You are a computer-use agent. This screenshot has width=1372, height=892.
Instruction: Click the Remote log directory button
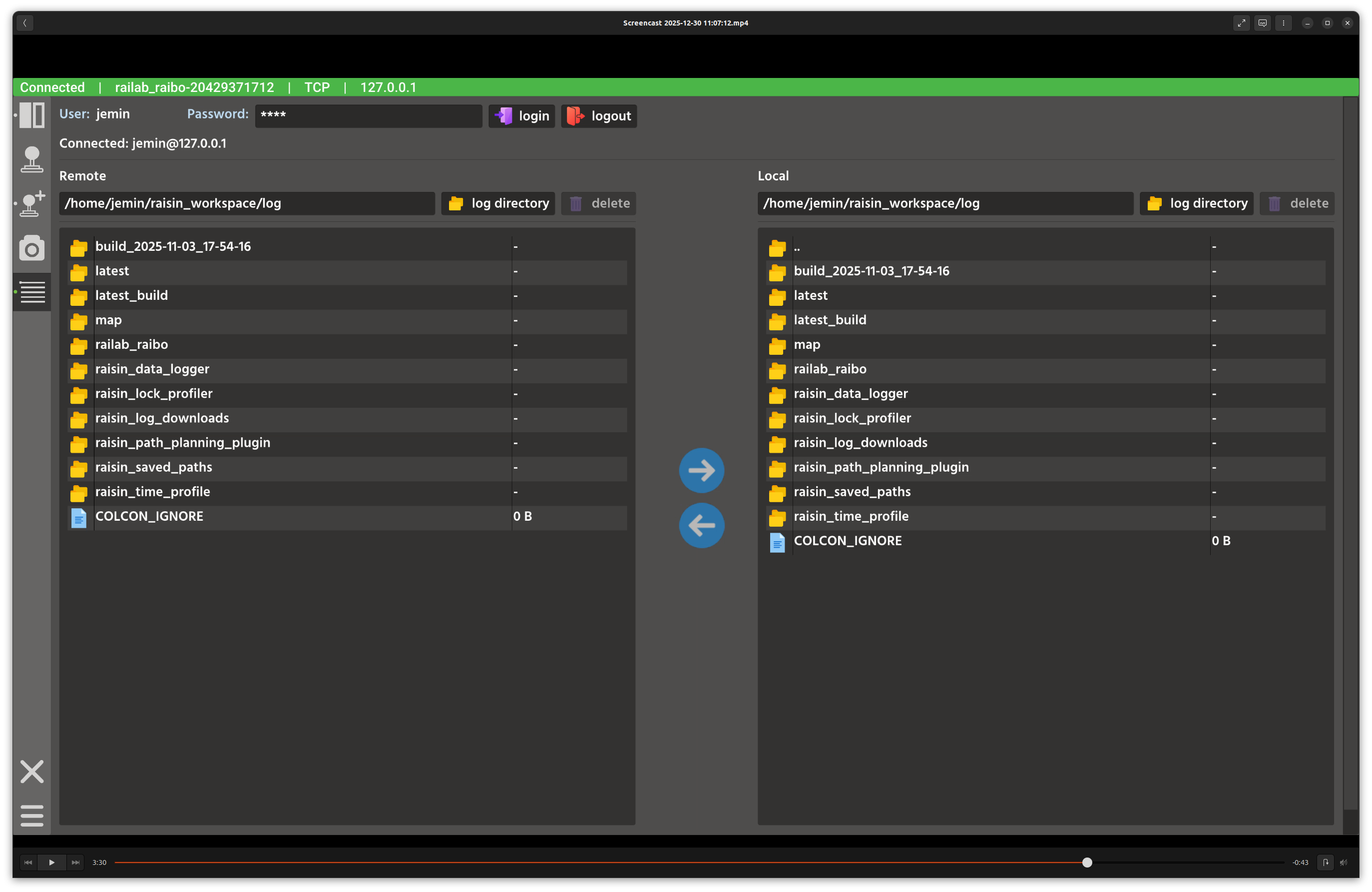click(x=498, y=203)
